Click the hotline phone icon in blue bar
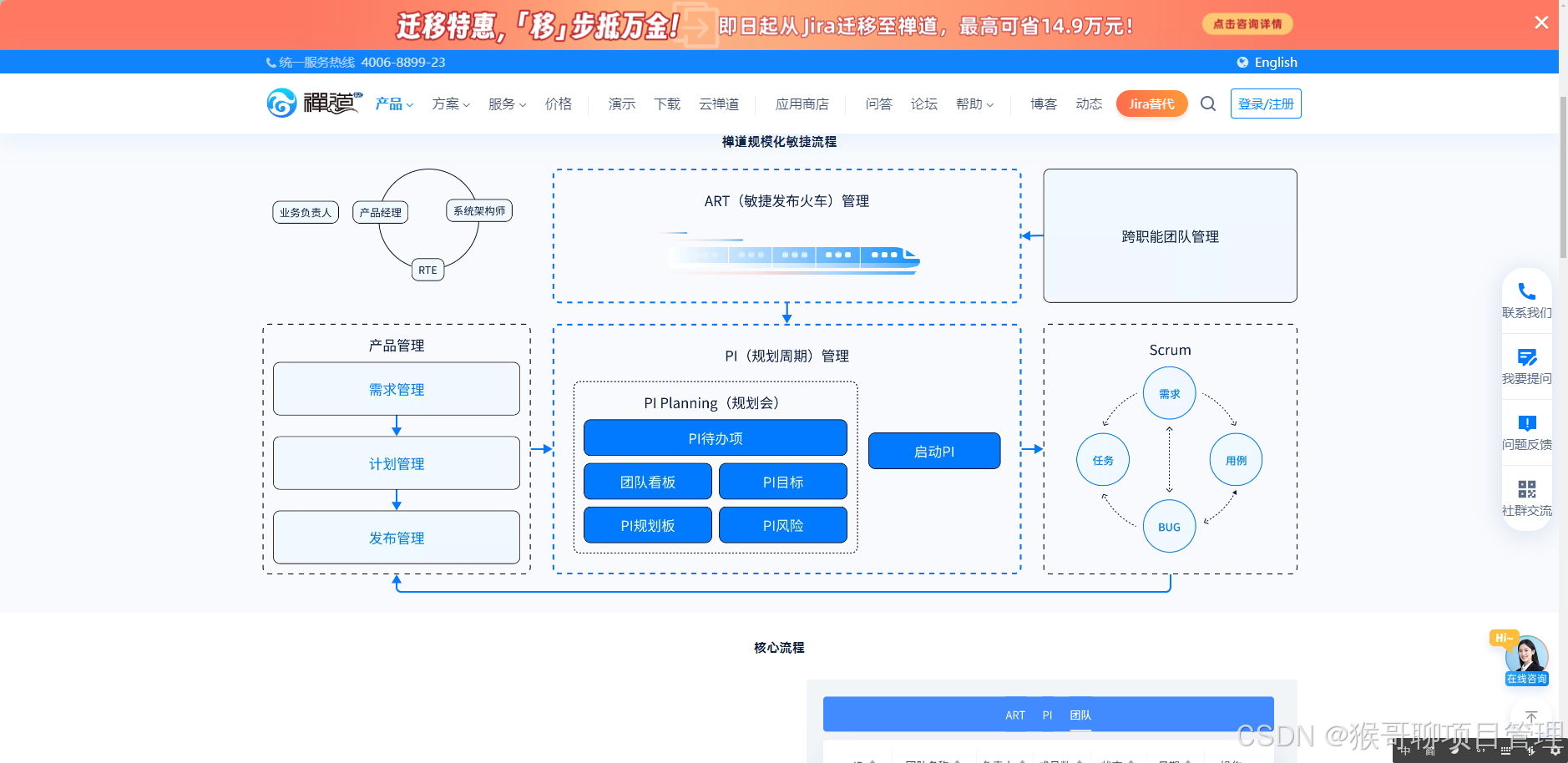Image resolution: width=1568 pixels, height=763 pixels. (271, 63)
